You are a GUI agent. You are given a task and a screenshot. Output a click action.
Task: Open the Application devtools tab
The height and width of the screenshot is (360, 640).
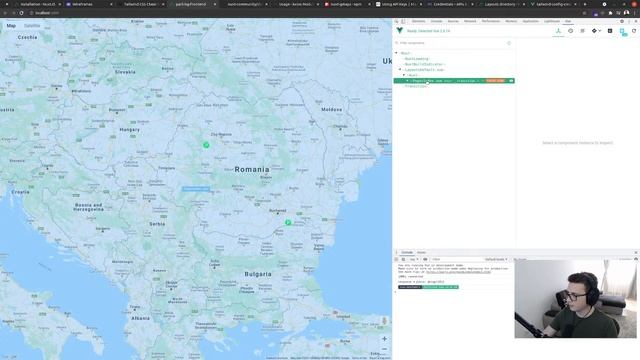point(531,21)
